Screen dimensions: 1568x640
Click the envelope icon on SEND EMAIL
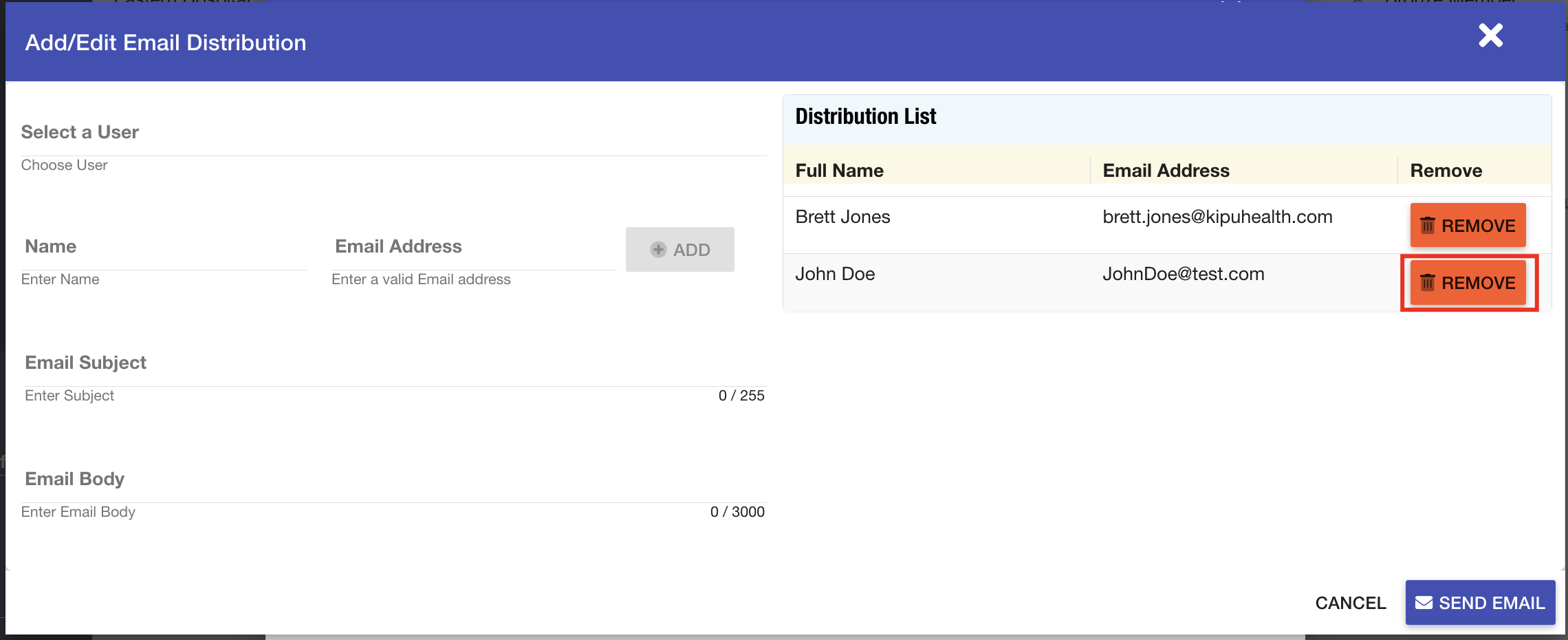(x=1424, y=603)
